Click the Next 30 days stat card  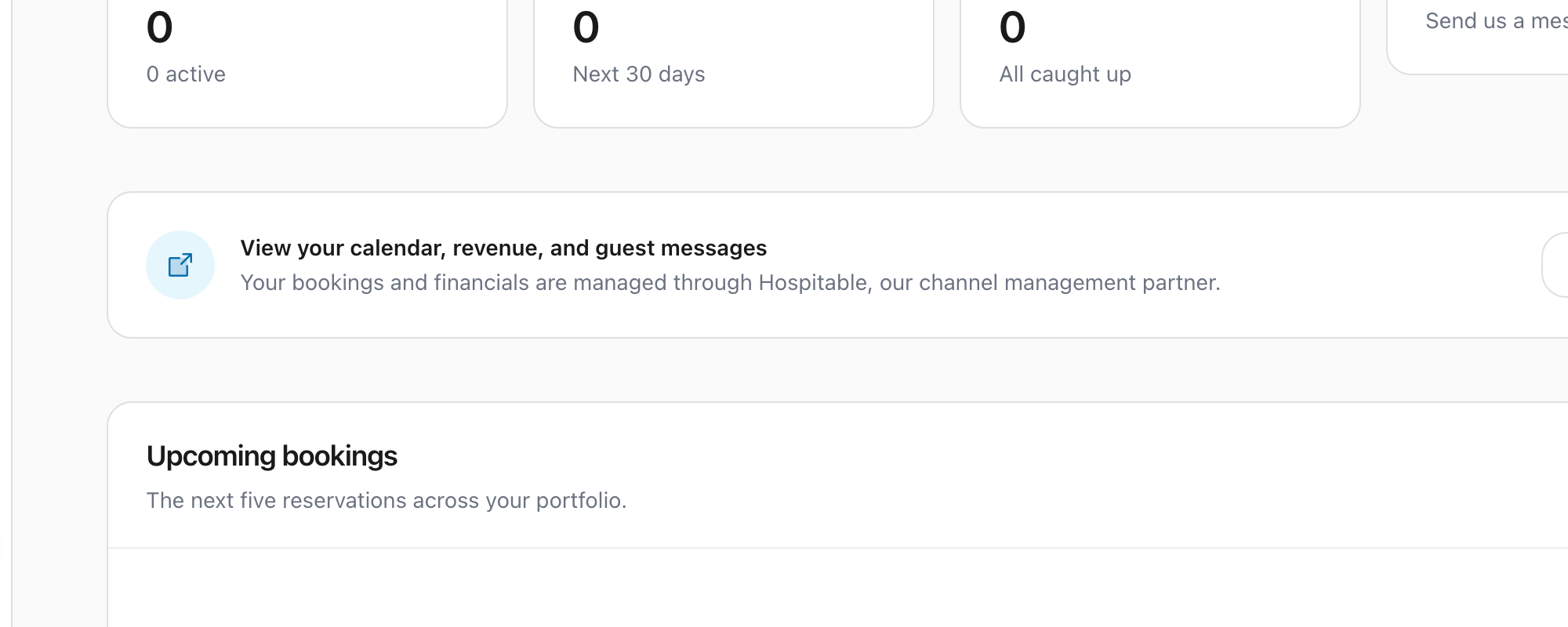click(734, 47)
